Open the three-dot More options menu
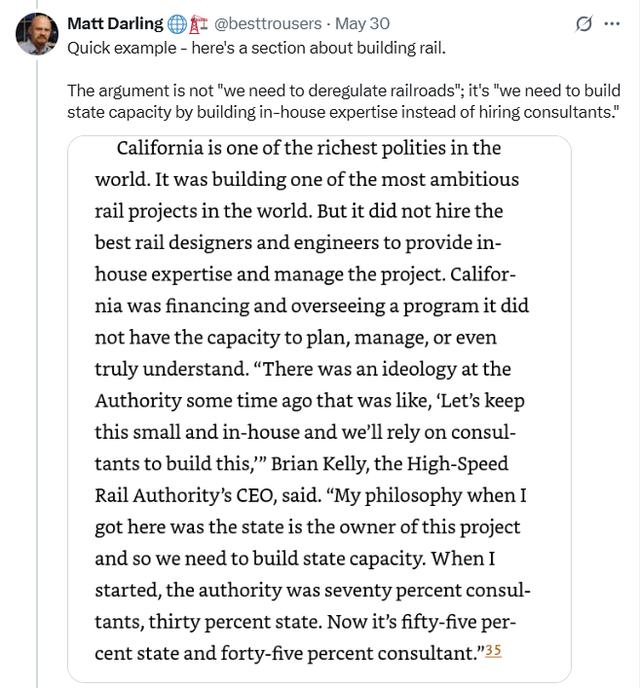Screen dimensions: 640x688 click(x=612, y=24)
